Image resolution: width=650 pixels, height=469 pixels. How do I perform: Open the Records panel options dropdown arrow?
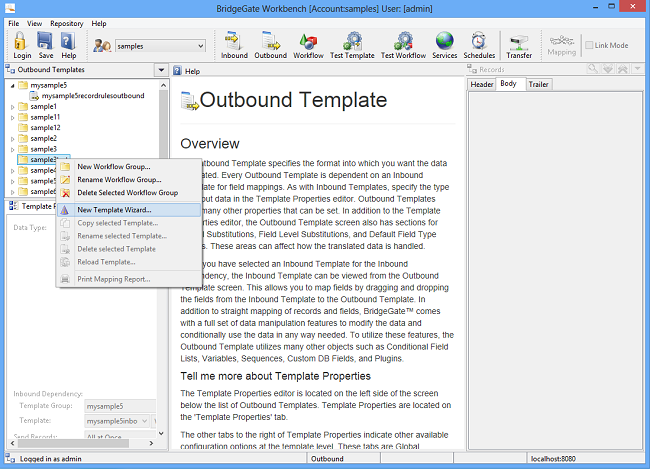click(638, 69)
